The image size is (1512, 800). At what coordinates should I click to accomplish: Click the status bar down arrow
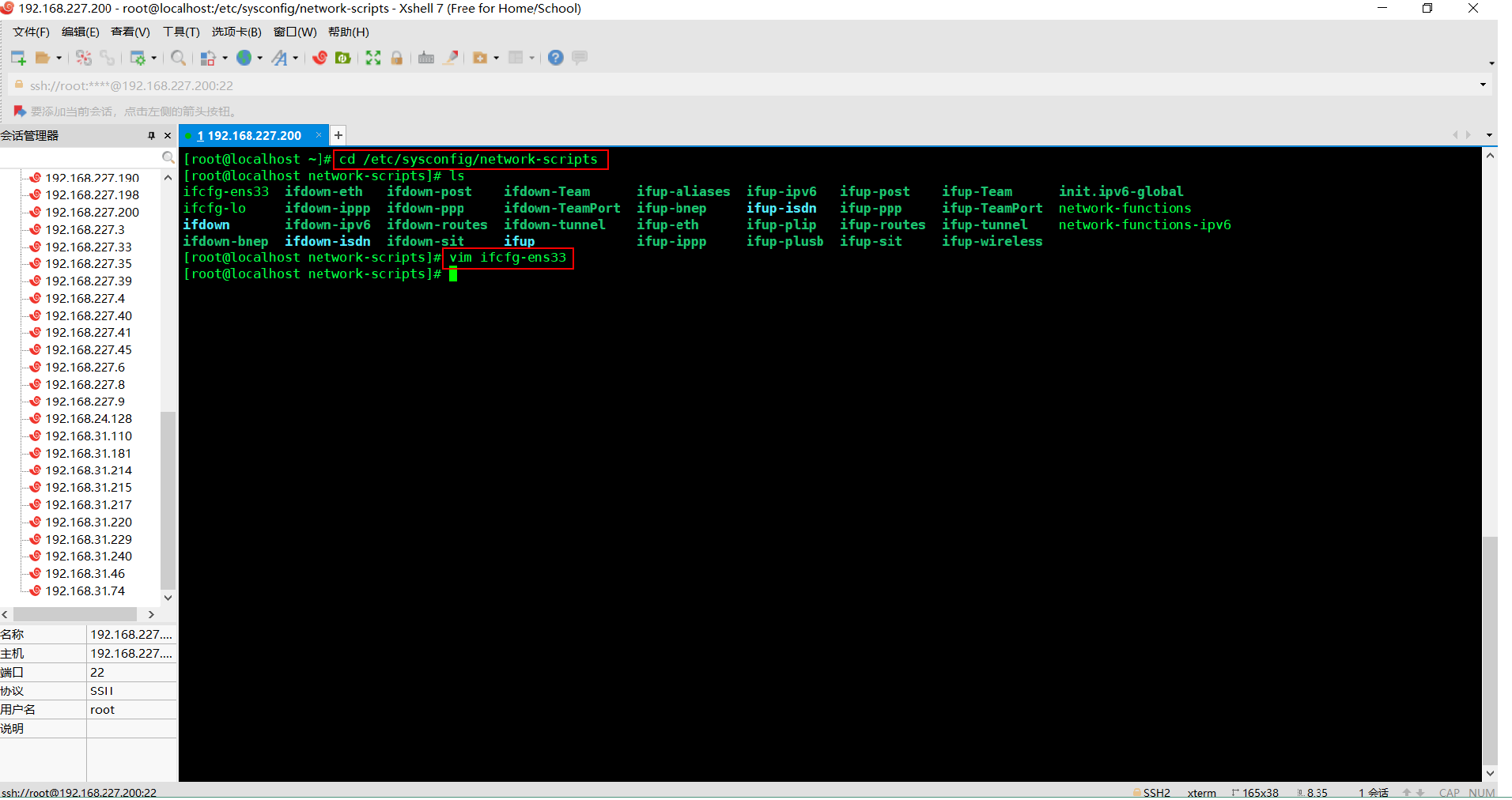click(x=1420, y=792)
